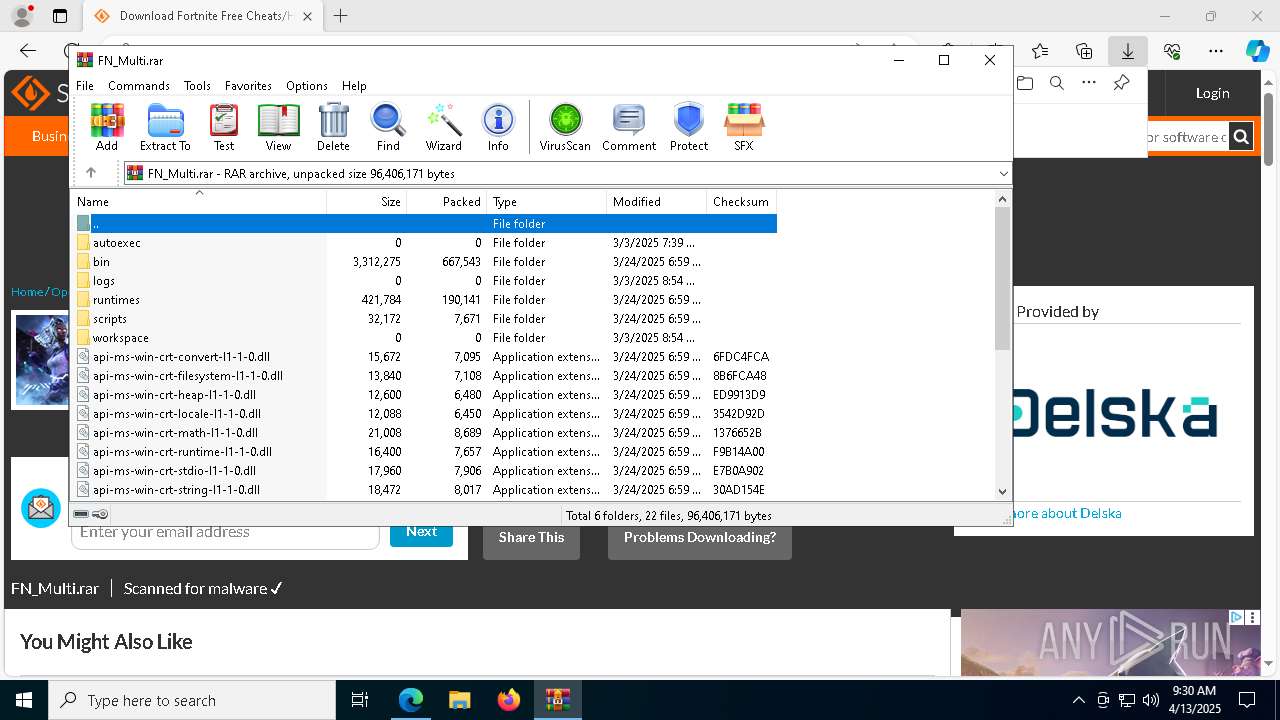The width and height of the screenshot is (1280, 720).
Task: Open the Help menu
Action: pyautogui.click(x=354, y=86)
